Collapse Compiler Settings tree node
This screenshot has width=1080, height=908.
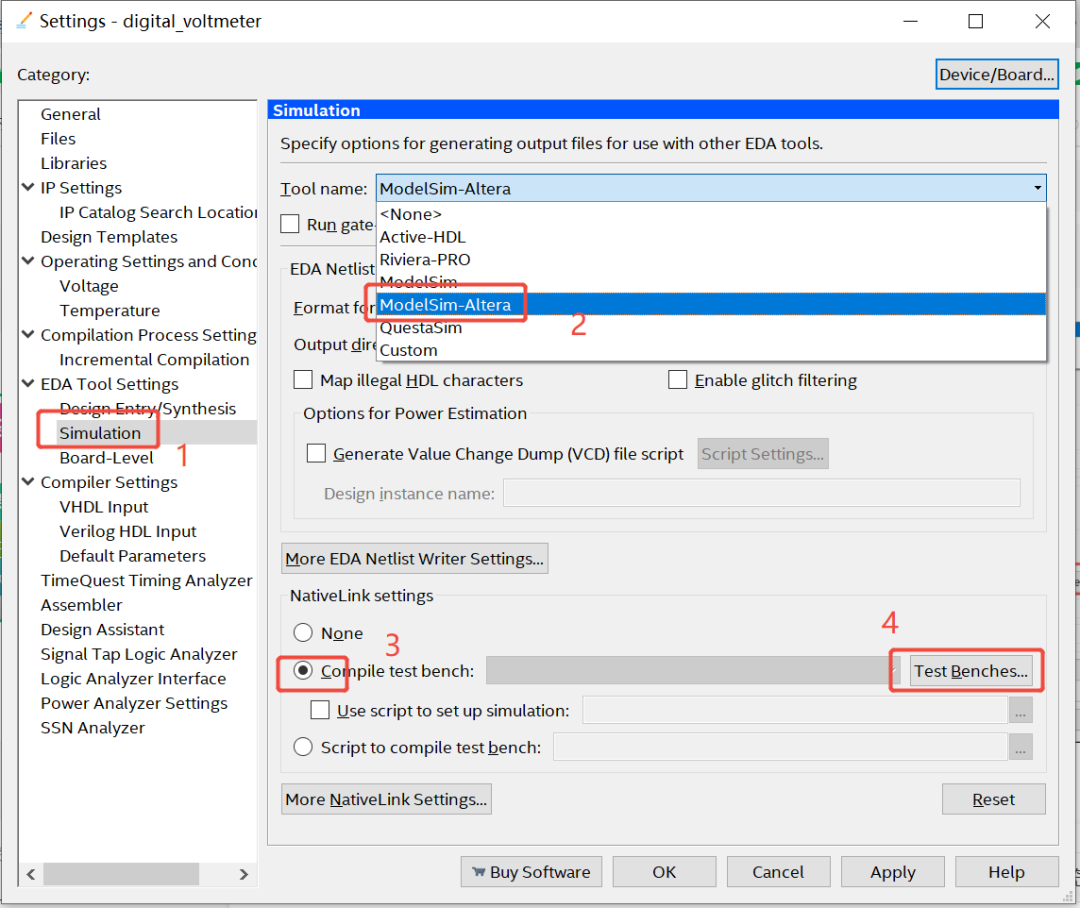[28, 482]
